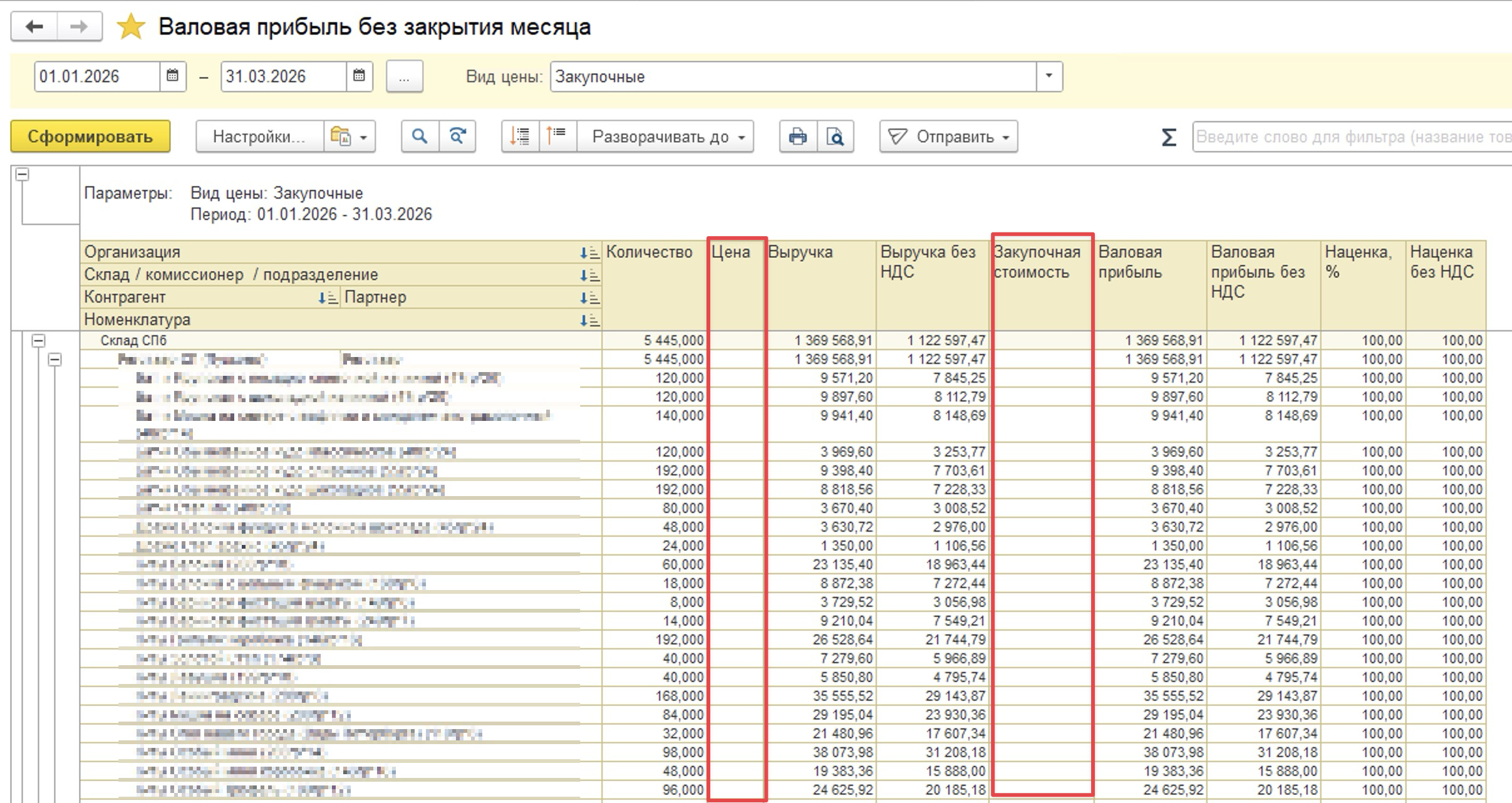Collapse the Склад СПб group row
The width and height of the screenshot is (1512, 803).
[39, 341]
